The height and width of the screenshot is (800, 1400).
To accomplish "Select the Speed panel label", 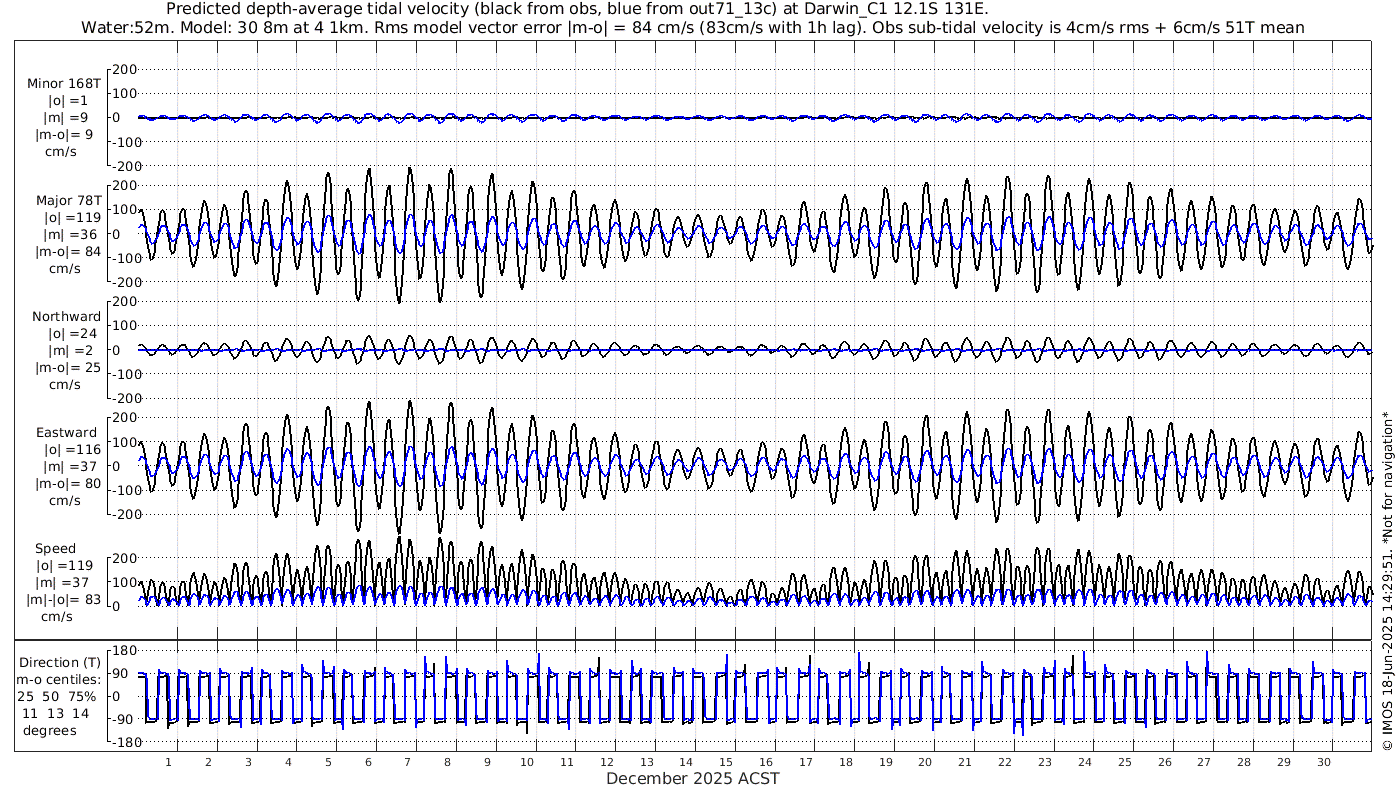I will point(55,549).
